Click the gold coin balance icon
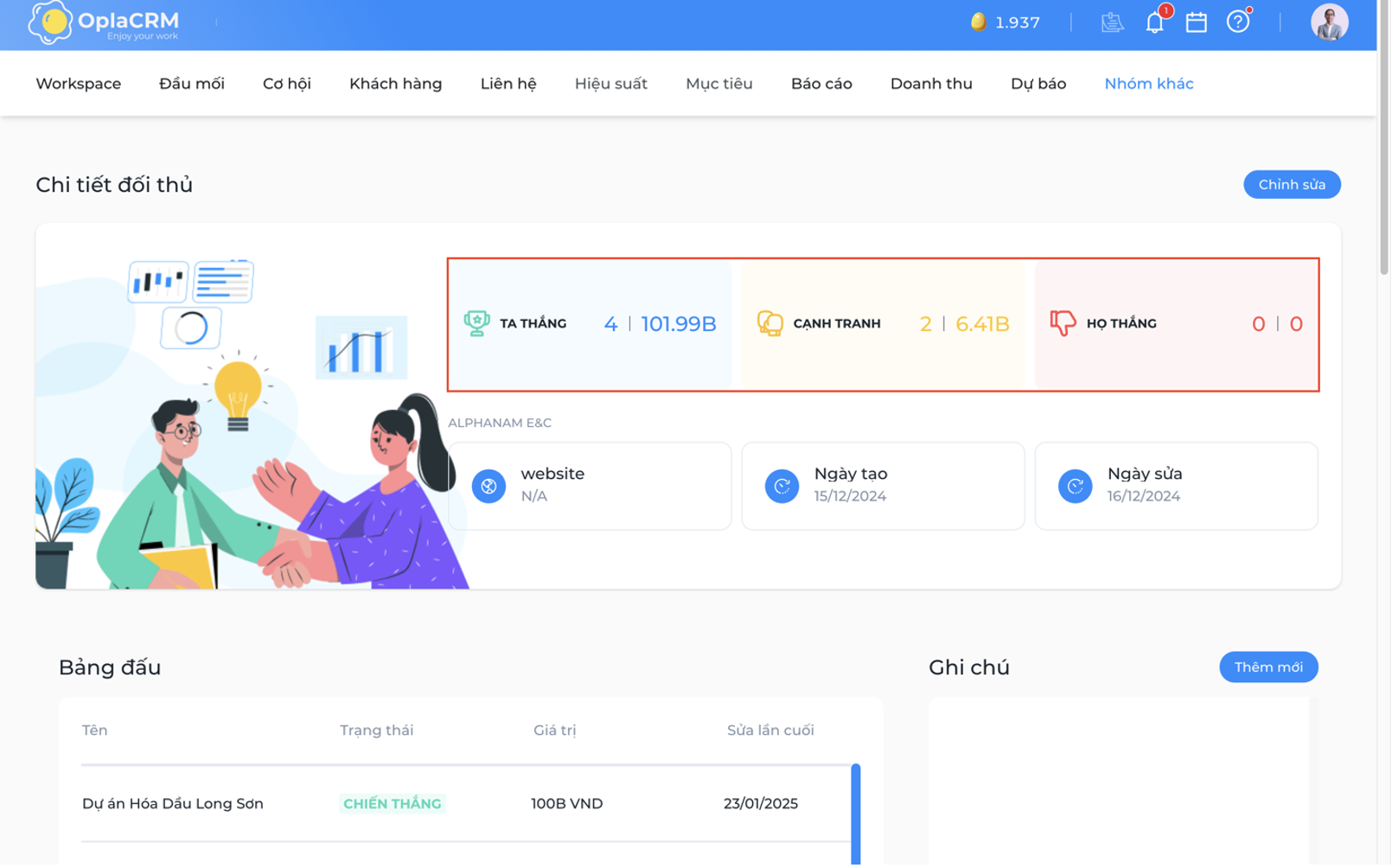This screenshot has height=868, width=1392. (x=978, y=22)
